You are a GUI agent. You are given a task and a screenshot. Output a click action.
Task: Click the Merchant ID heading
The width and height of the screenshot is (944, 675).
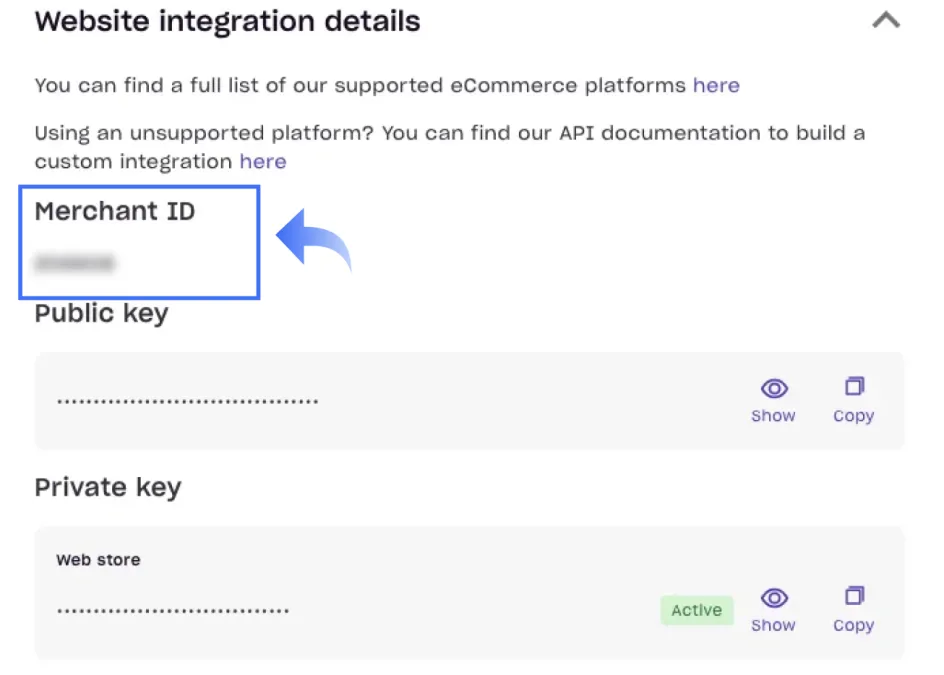click(115, 211)
